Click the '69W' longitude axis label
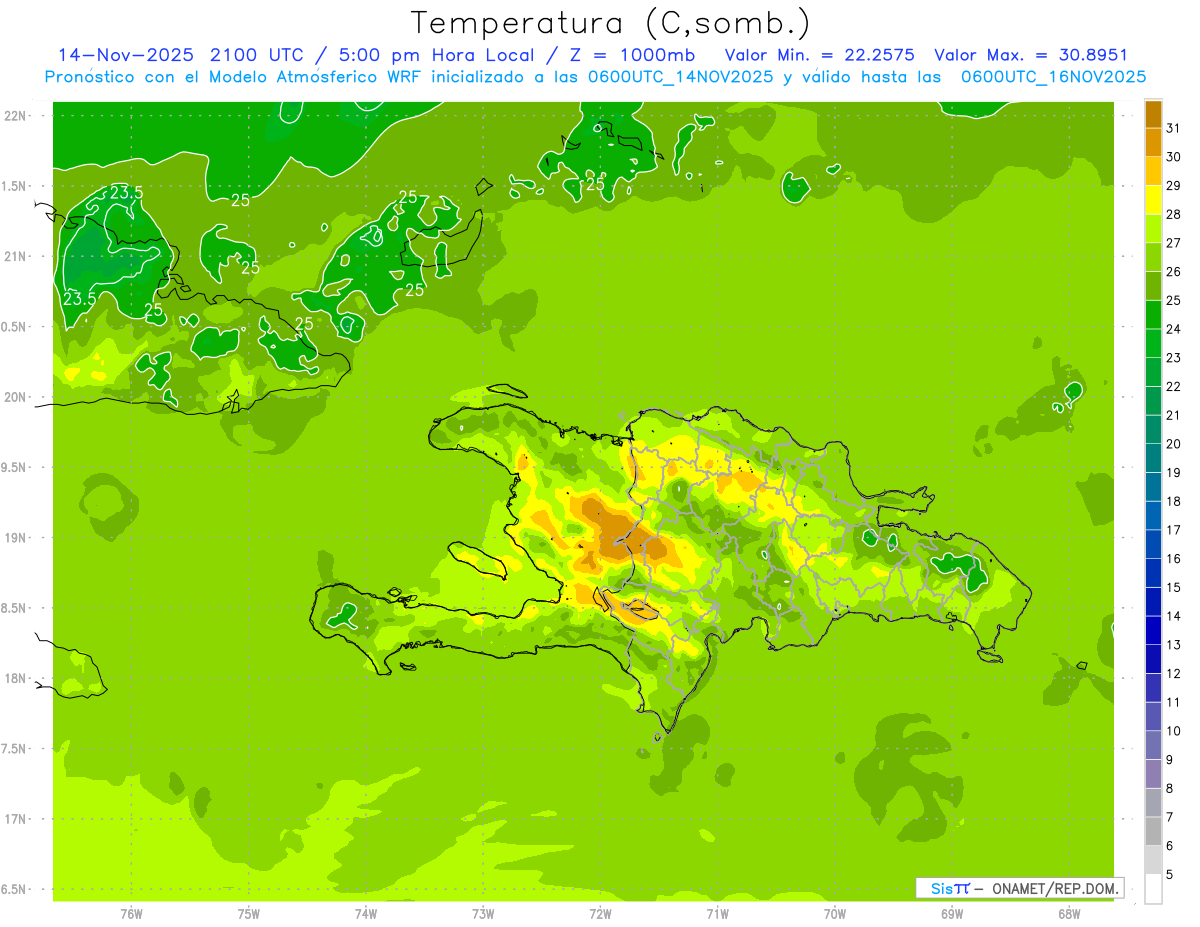 coord(952,913)
